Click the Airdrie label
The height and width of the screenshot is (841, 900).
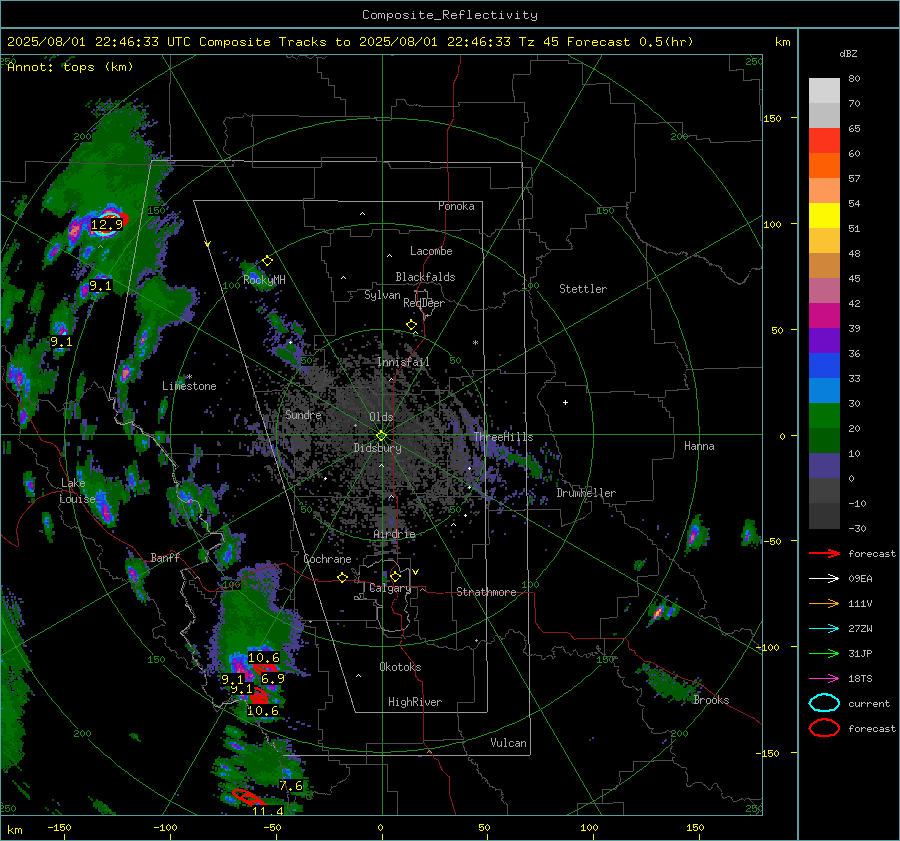[394, 534]
